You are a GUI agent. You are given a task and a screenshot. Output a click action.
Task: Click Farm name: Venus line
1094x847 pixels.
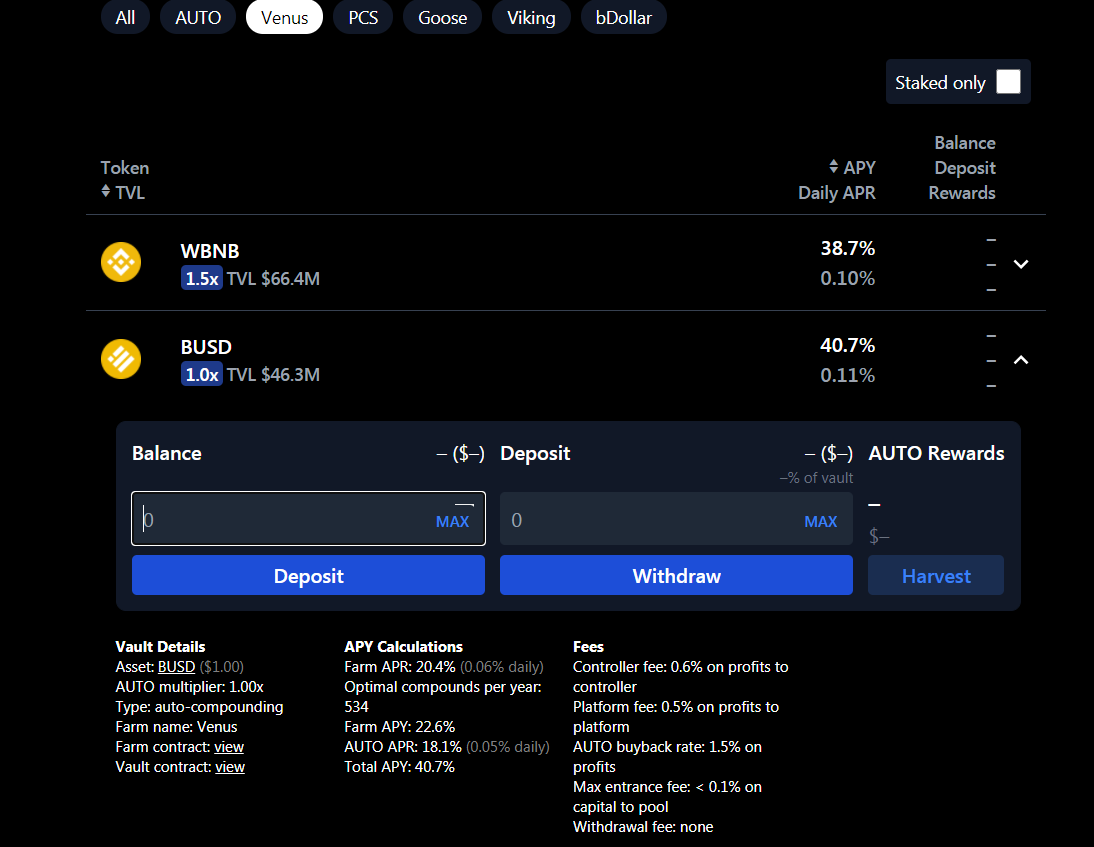pos(177,727)
